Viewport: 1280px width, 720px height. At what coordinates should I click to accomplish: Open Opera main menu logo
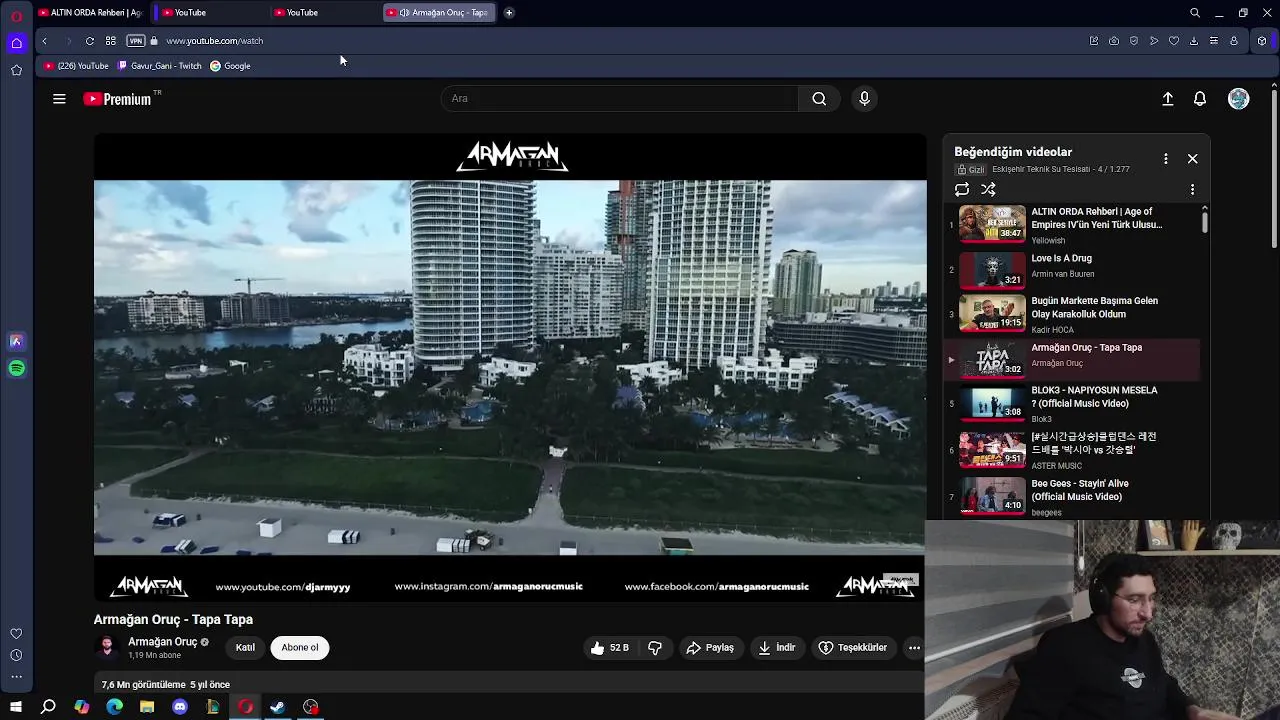coord(16,15)
